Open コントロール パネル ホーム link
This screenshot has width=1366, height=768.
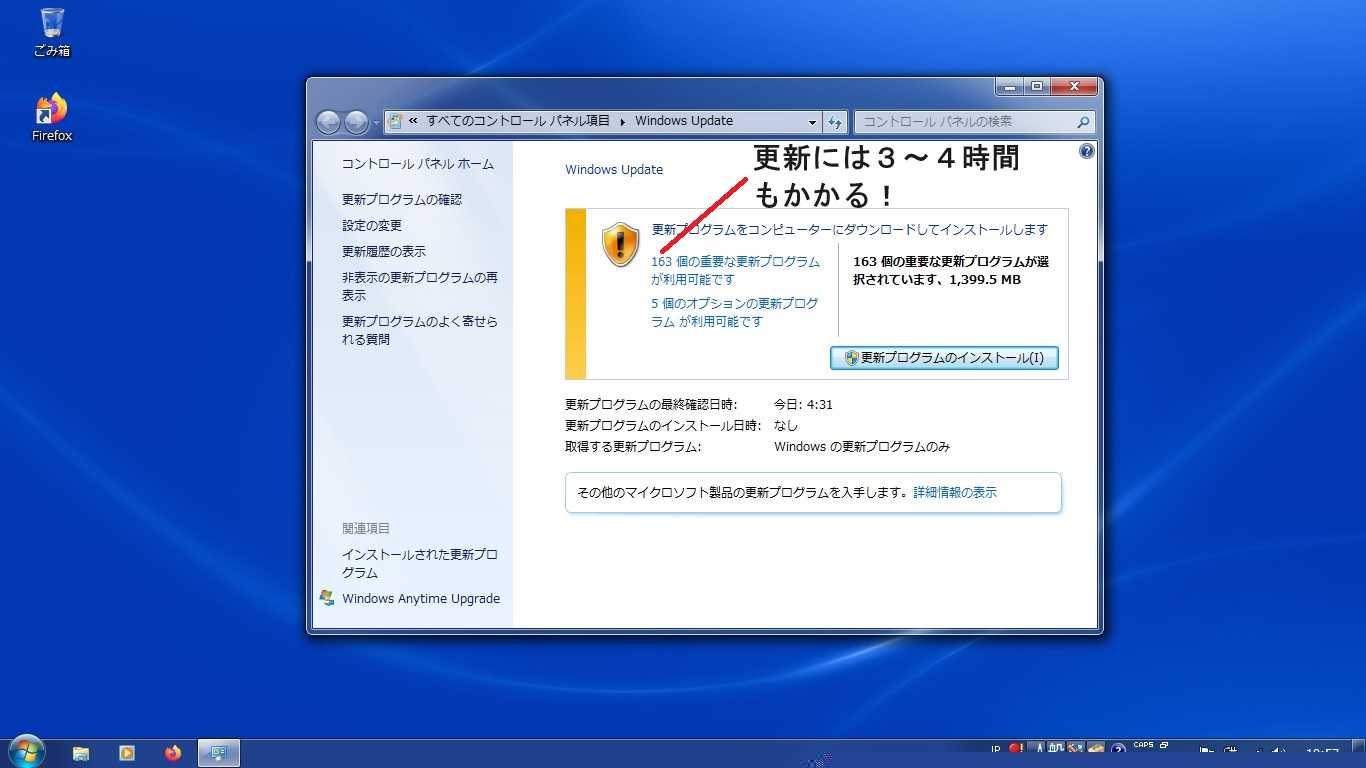pos(418,164)
